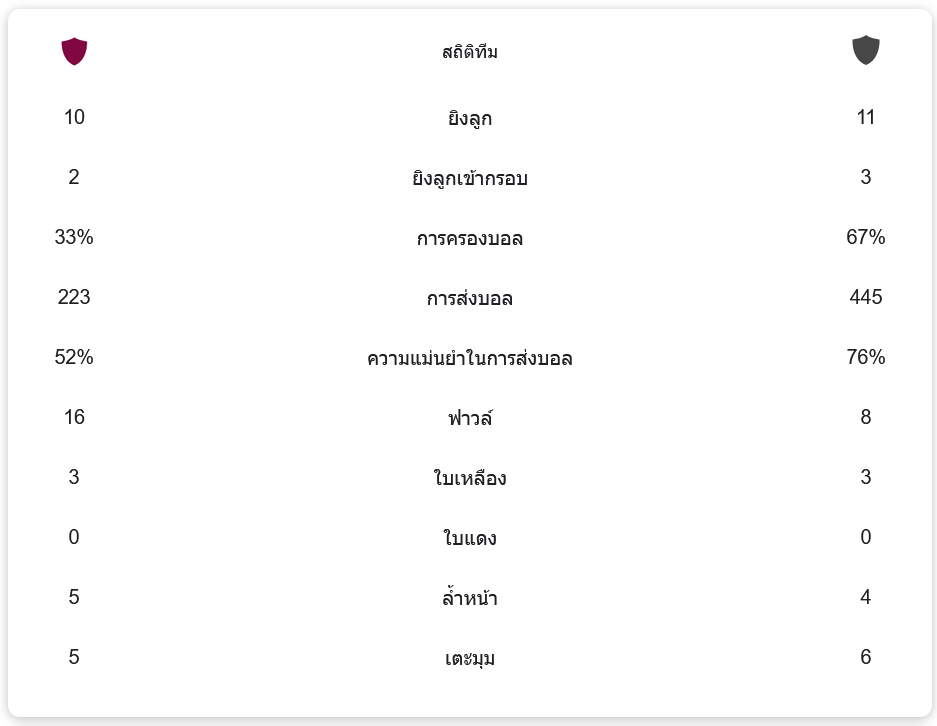Select the gray team's 11 shots value
The width and height of the screenshot is (937, 726).
coord(865,117)
